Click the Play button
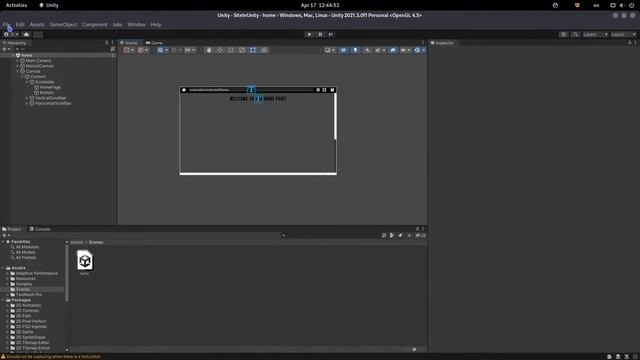 [x=309, y=34]
